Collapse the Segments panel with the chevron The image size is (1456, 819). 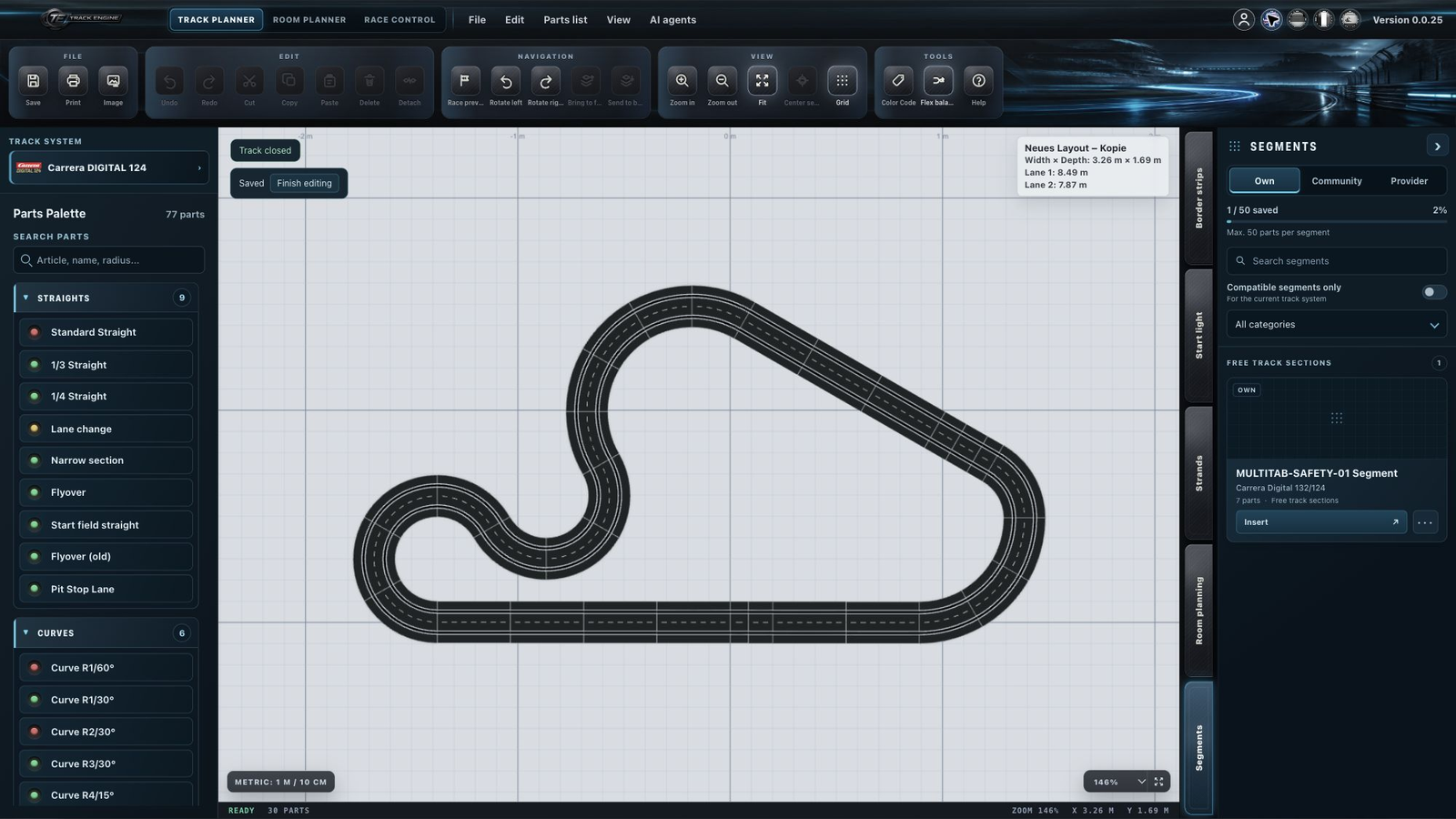pos(1437,147)
